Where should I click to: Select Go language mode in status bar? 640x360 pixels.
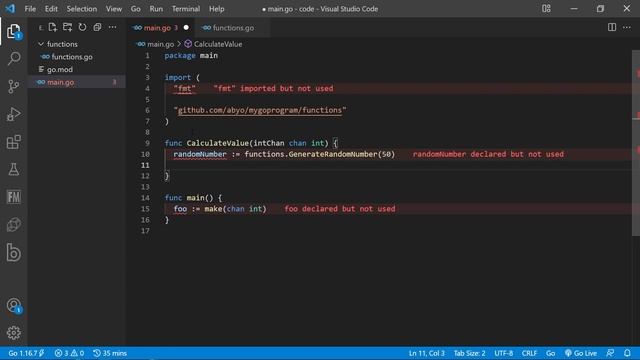coord(550,353)
